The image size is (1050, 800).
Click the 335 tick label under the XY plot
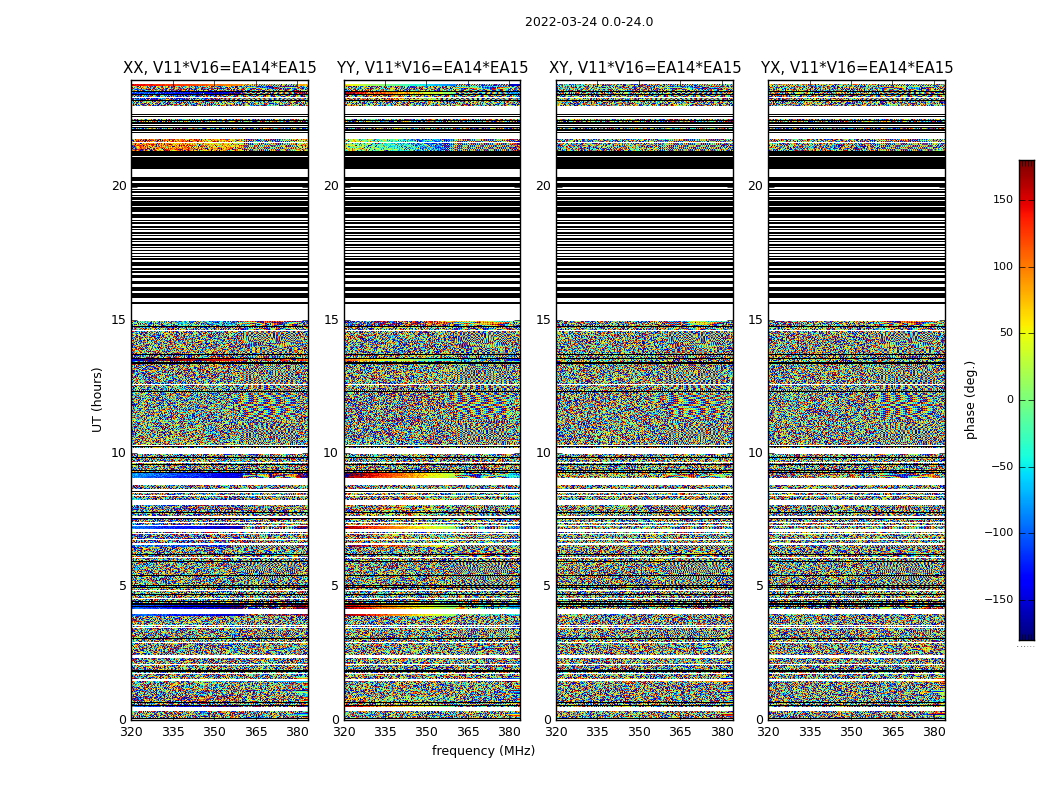tap(597, 732)
